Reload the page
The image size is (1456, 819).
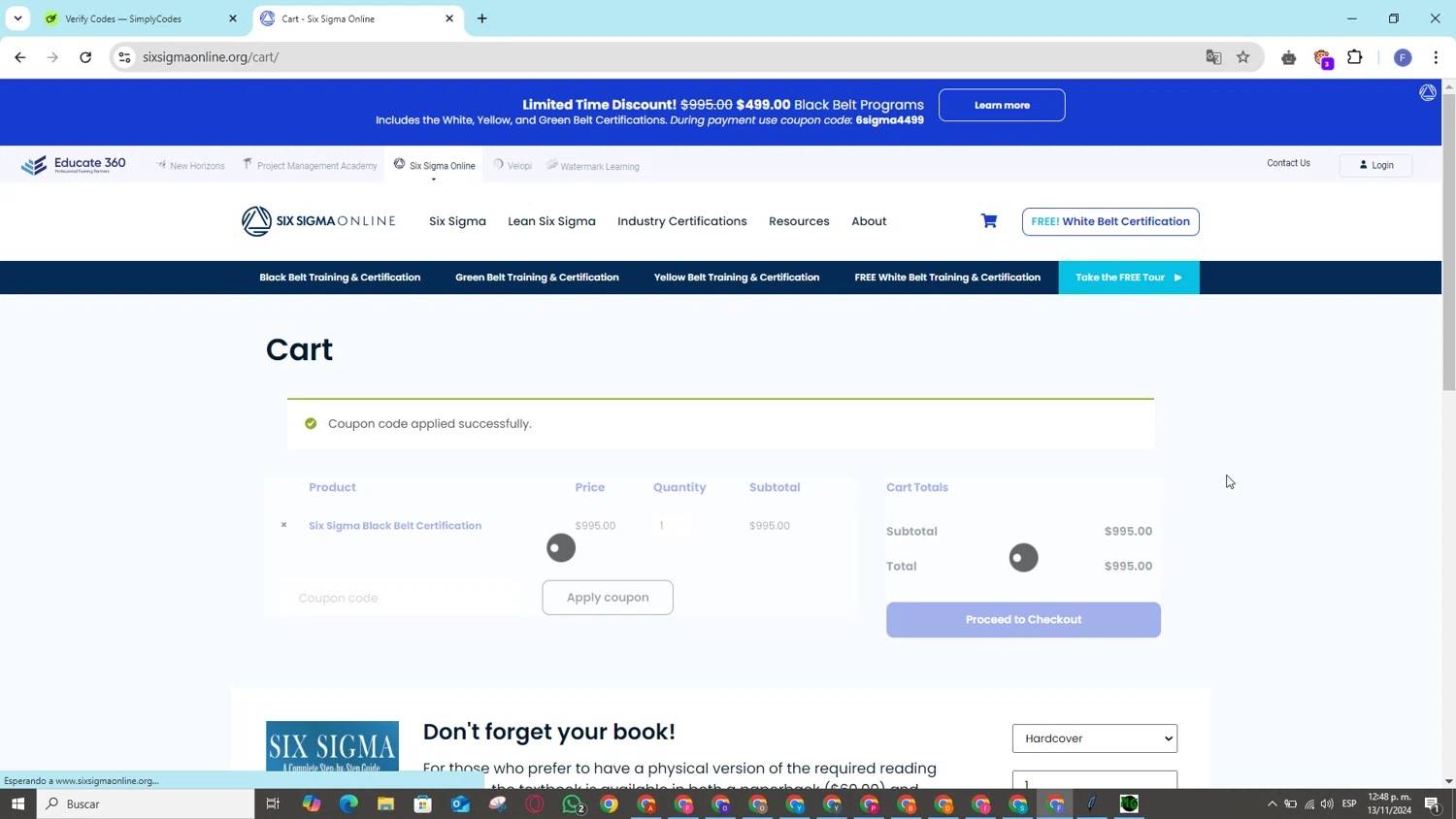tap(85, 57)
